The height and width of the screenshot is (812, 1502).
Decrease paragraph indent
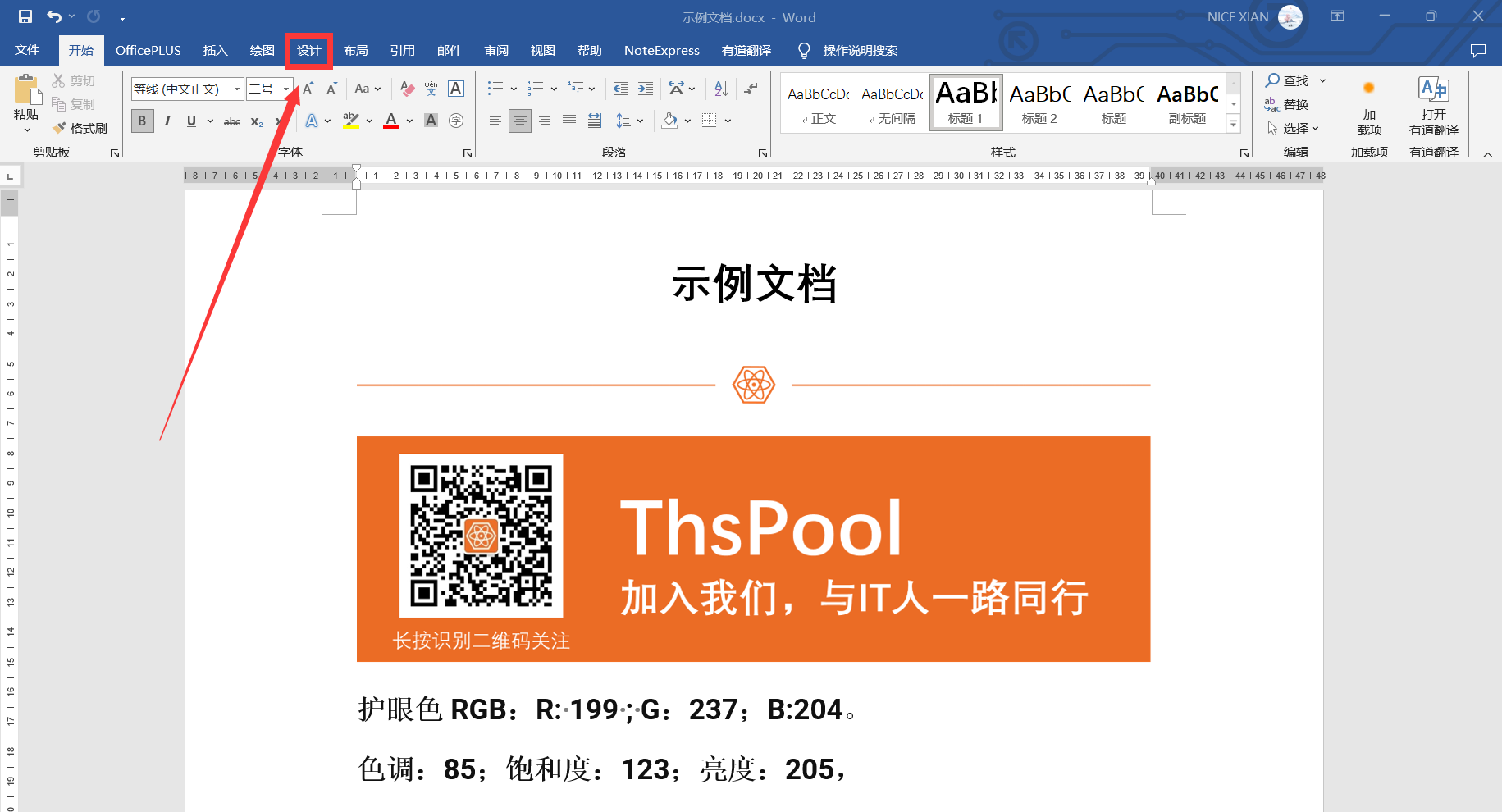pyautogui.click(x=621, y=89)
